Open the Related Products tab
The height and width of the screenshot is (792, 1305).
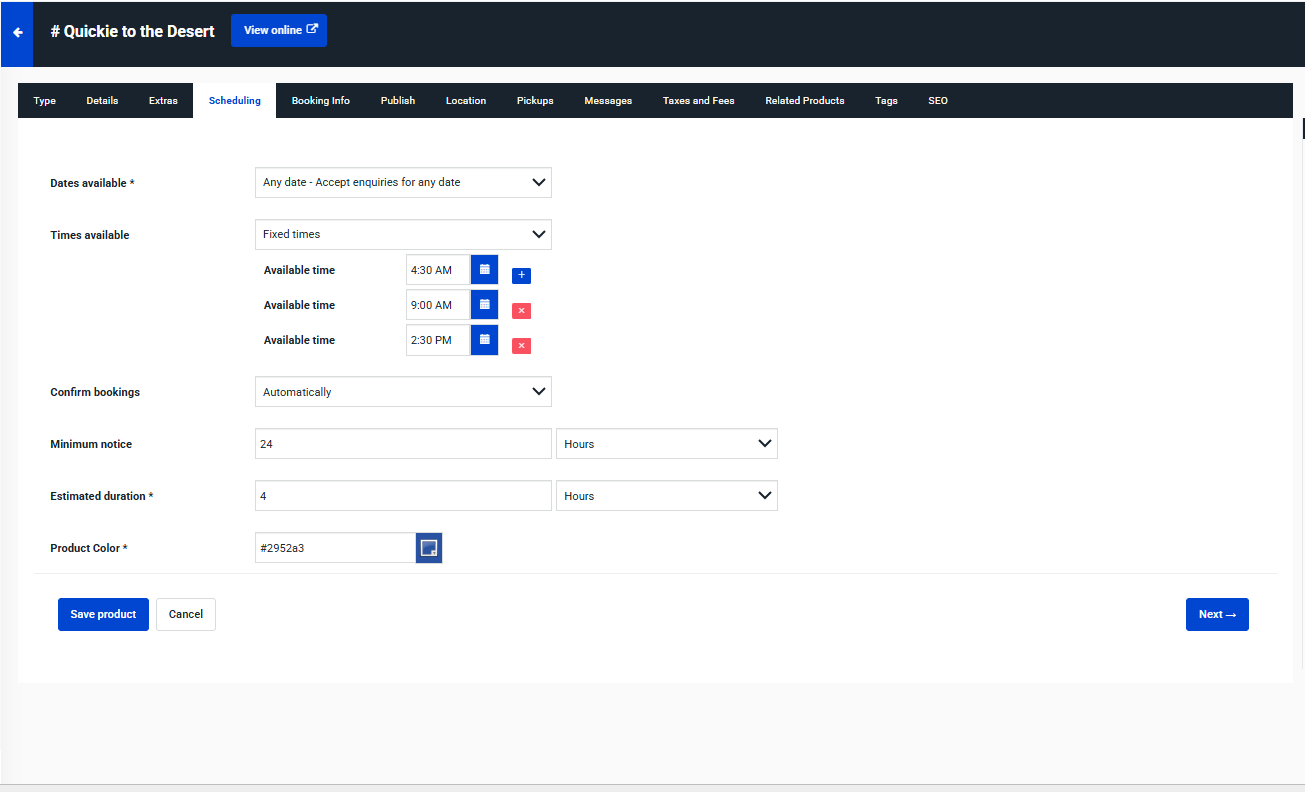tap(805, 101)
